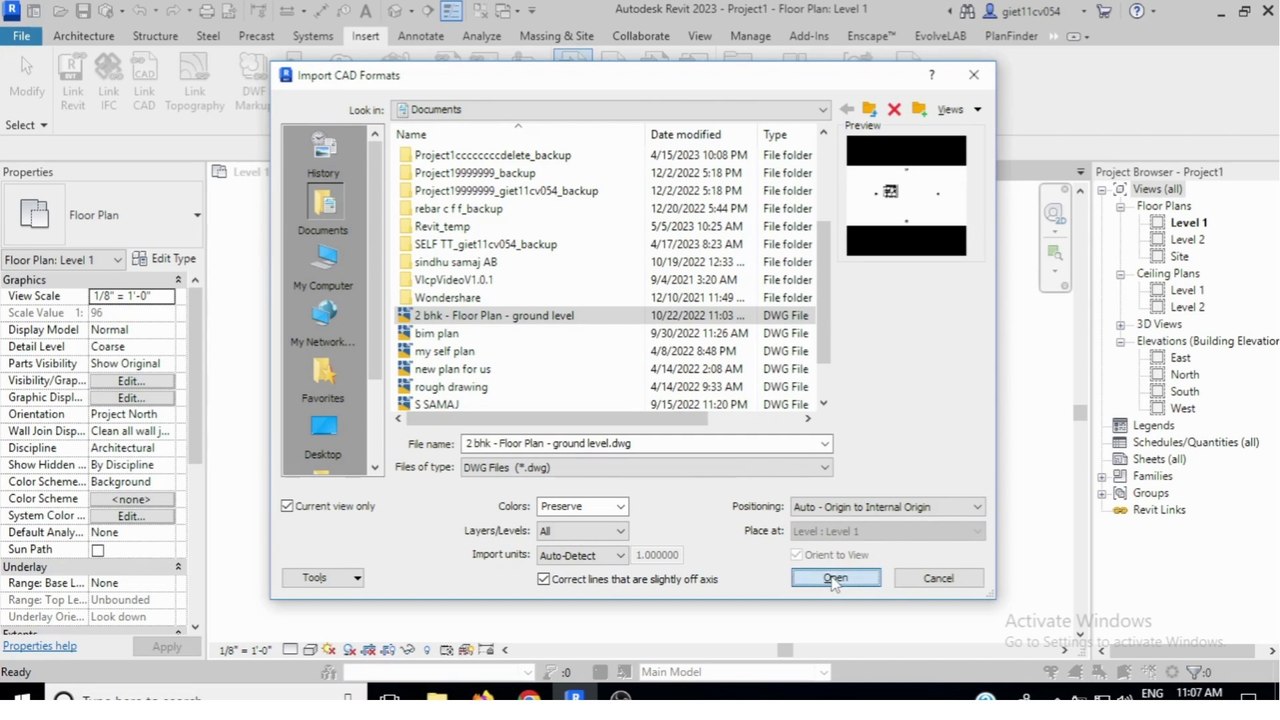The image size is (1280, 720).
Task: Open the Help question mark in title bar
Action: [1136, 11]
